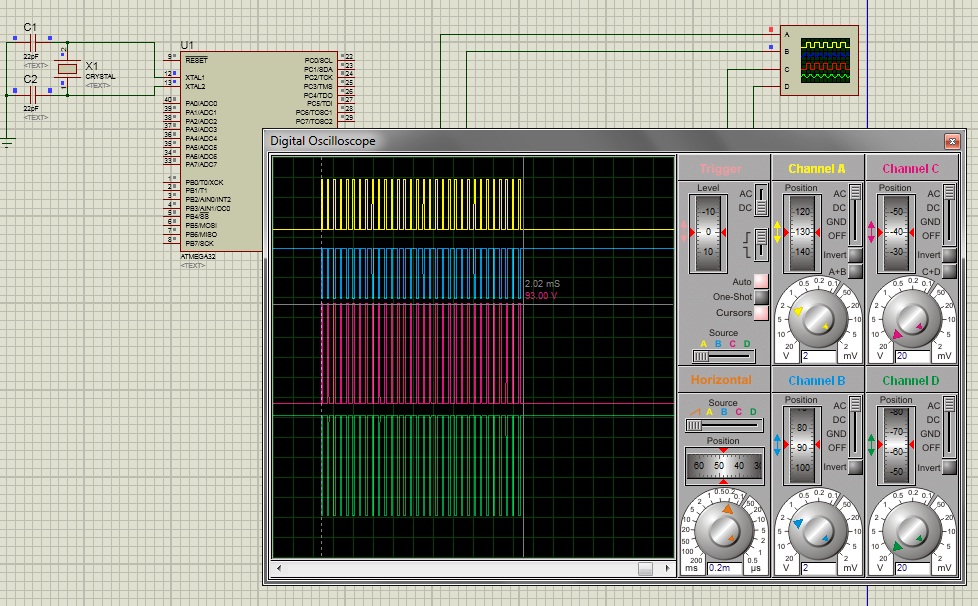Click Channel D Position thumbwheel
This screenshot has width=978, height=606.
pos(896,445)
